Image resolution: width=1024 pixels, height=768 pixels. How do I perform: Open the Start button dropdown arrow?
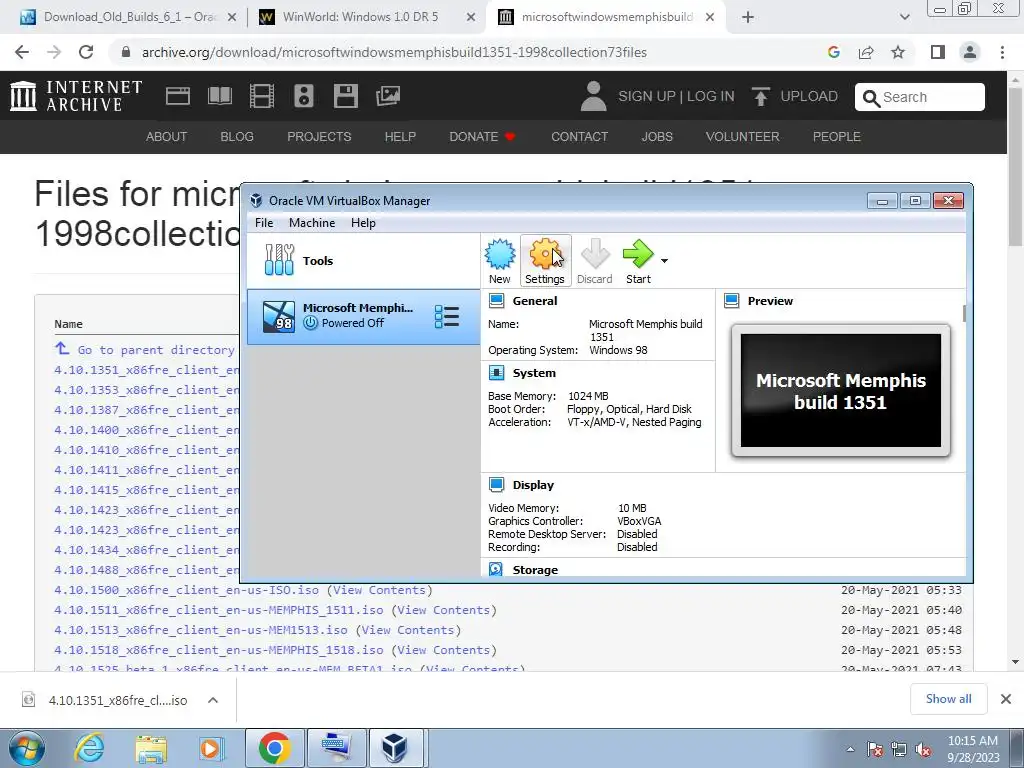(x=664, y=261)
